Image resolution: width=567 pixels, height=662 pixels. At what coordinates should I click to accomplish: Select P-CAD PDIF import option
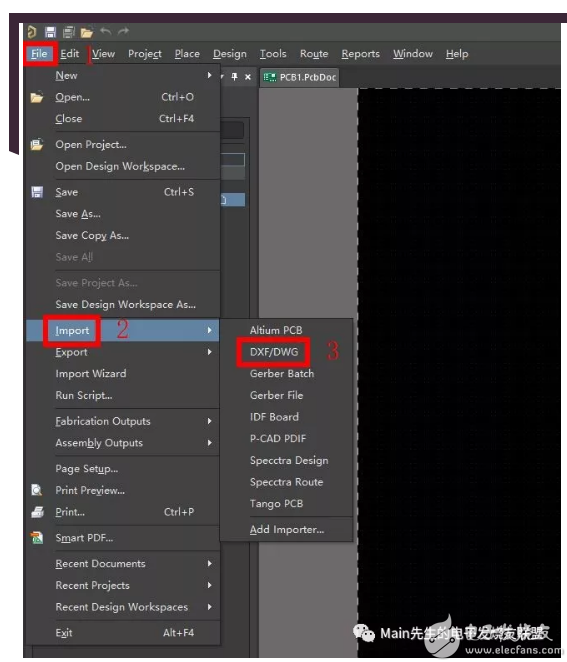coord(286,438)
